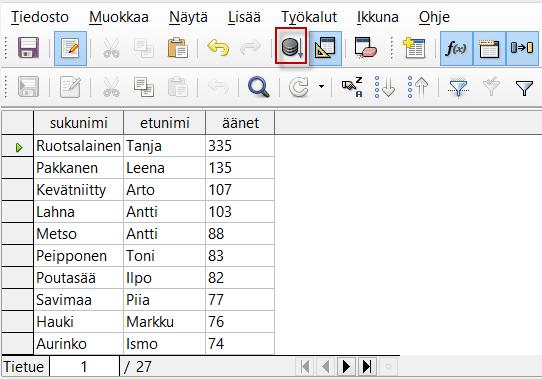Screen dimensions: 542x379
Task: Click Cut scissors in second toolbar
Action: pyautogui.click(x=111, y=87)
